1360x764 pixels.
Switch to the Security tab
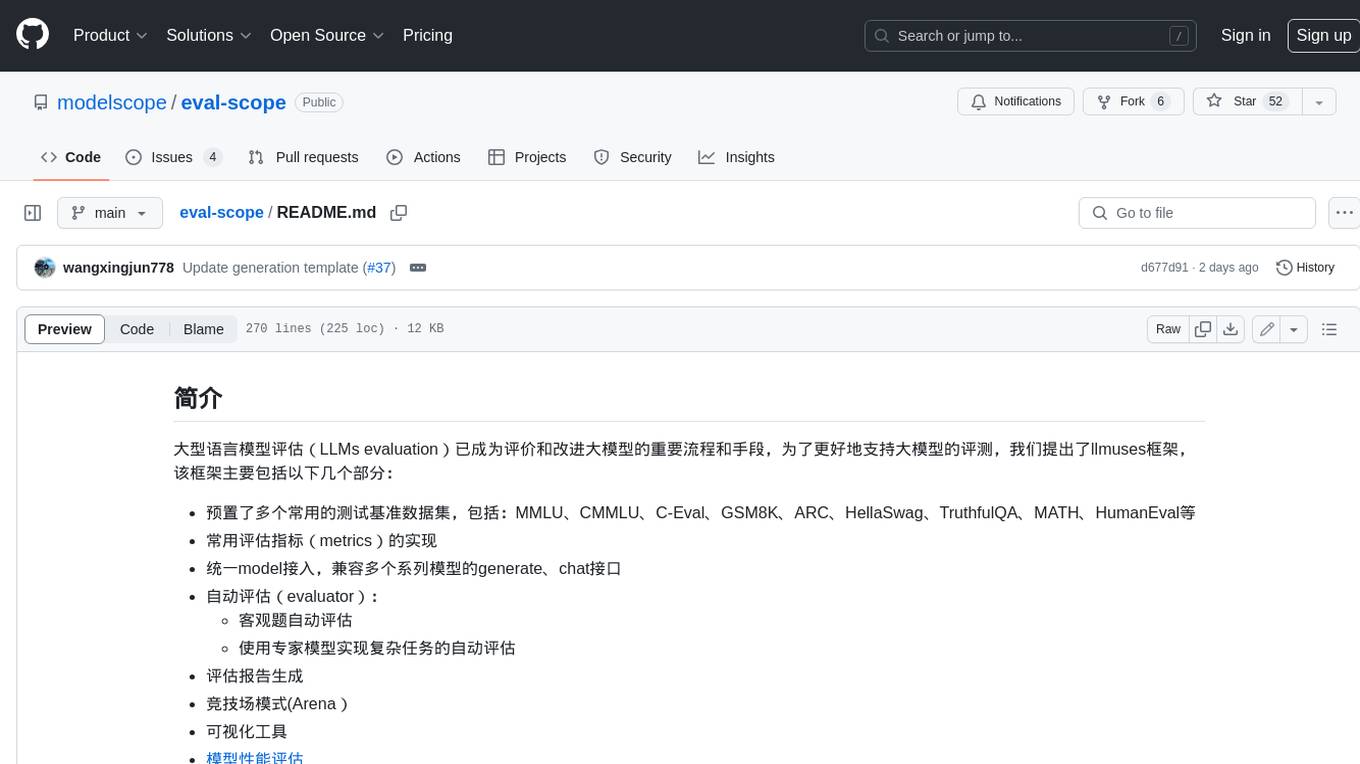pos(632,157)
